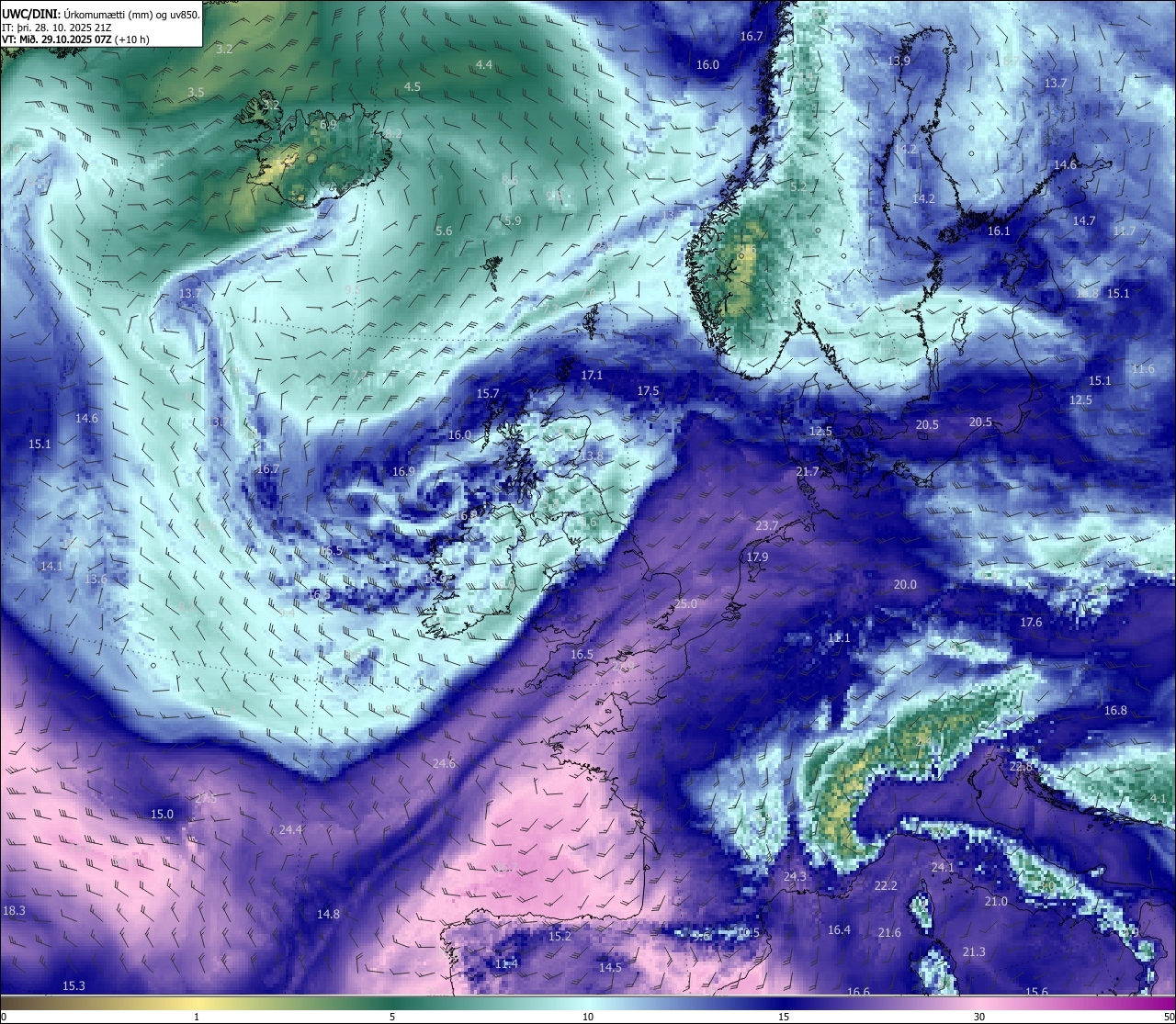Click the colorbar tick label '5'

click(392, 1017)
